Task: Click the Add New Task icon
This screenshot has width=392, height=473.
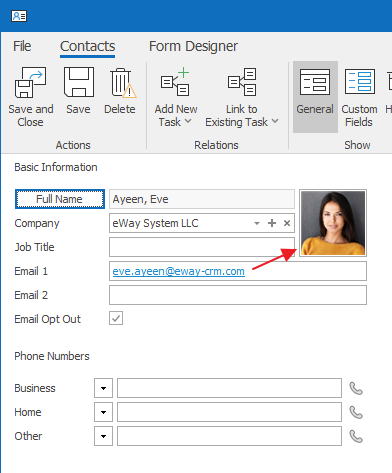Action: [175, 82]
